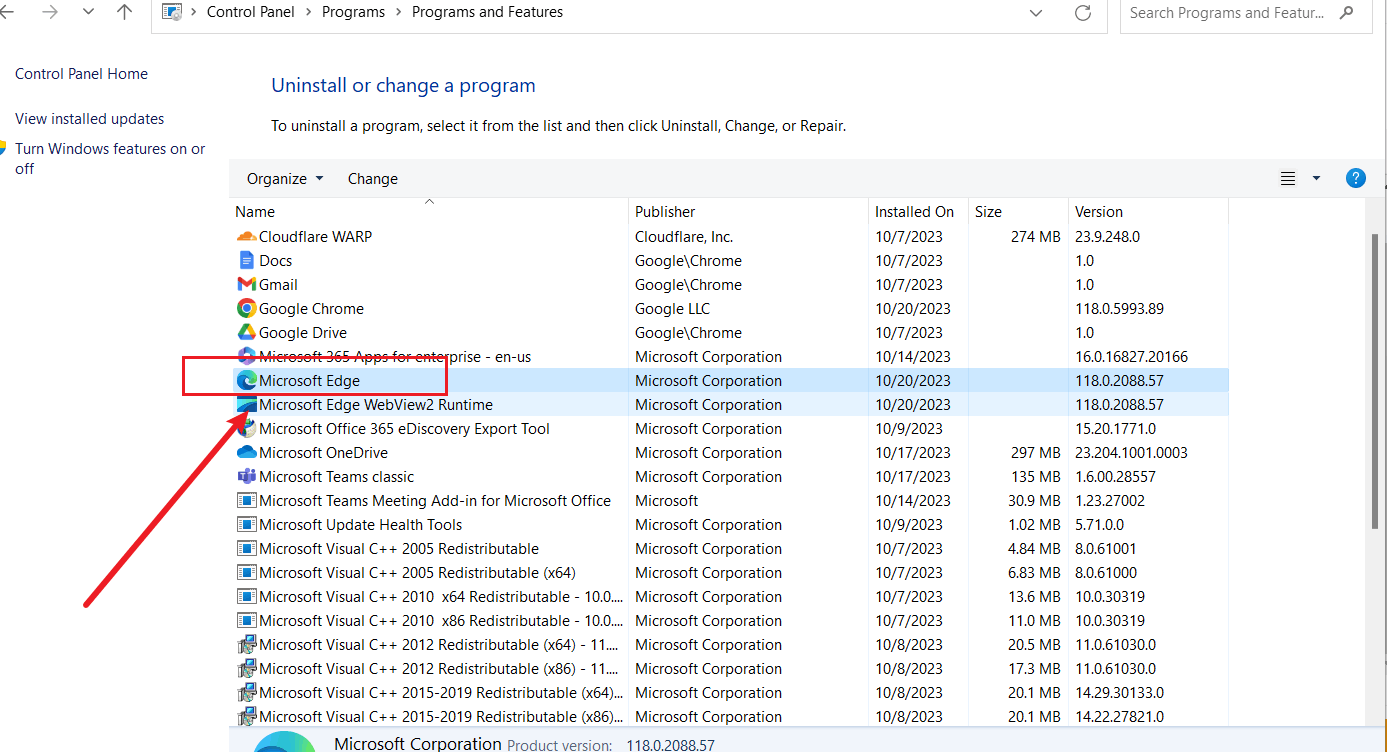
Task: Click the Teams Meeting Add-in icon
Action: coord(247,501)
